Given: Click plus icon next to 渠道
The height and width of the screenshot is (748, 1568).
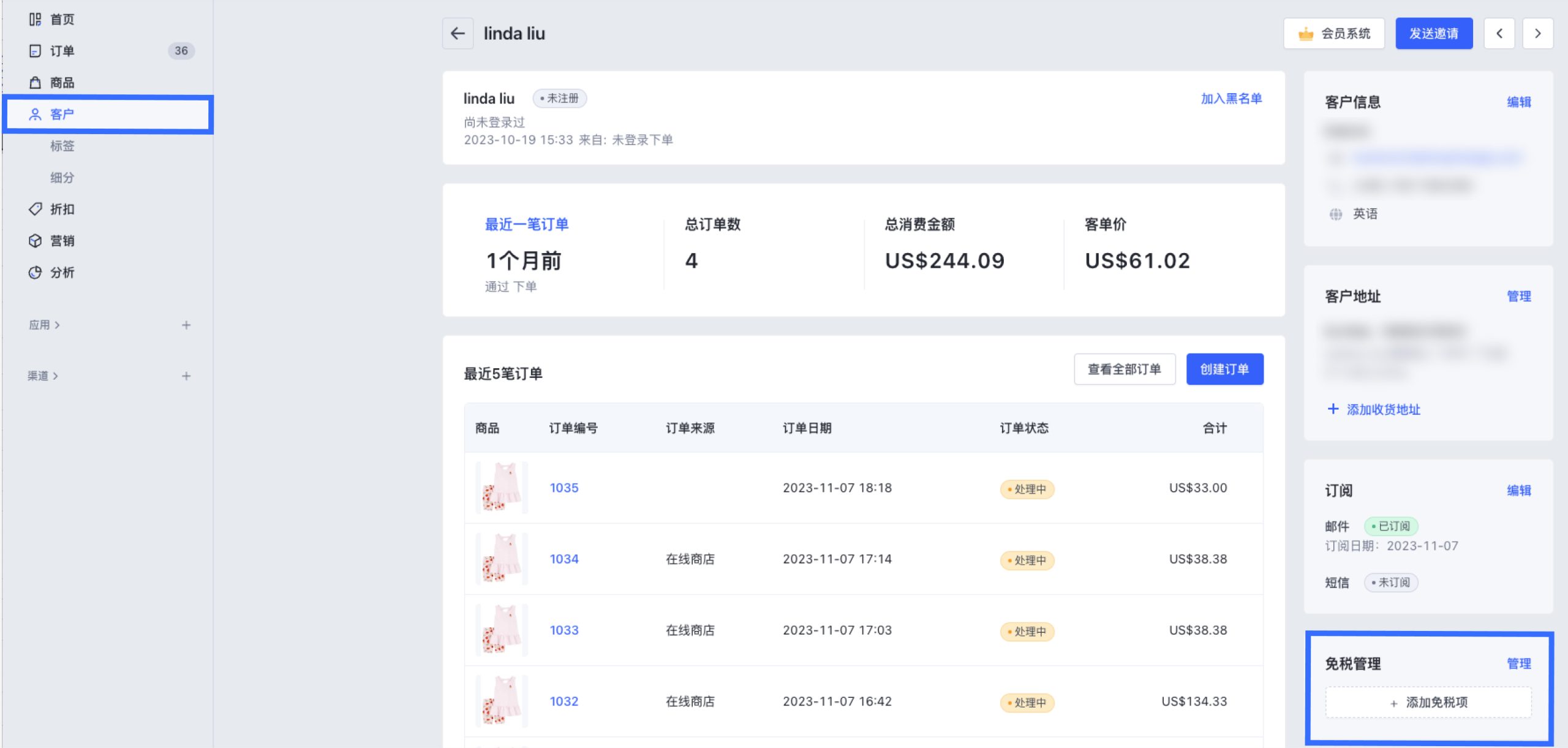Looking at the screenshot, I should coord(186,376).
